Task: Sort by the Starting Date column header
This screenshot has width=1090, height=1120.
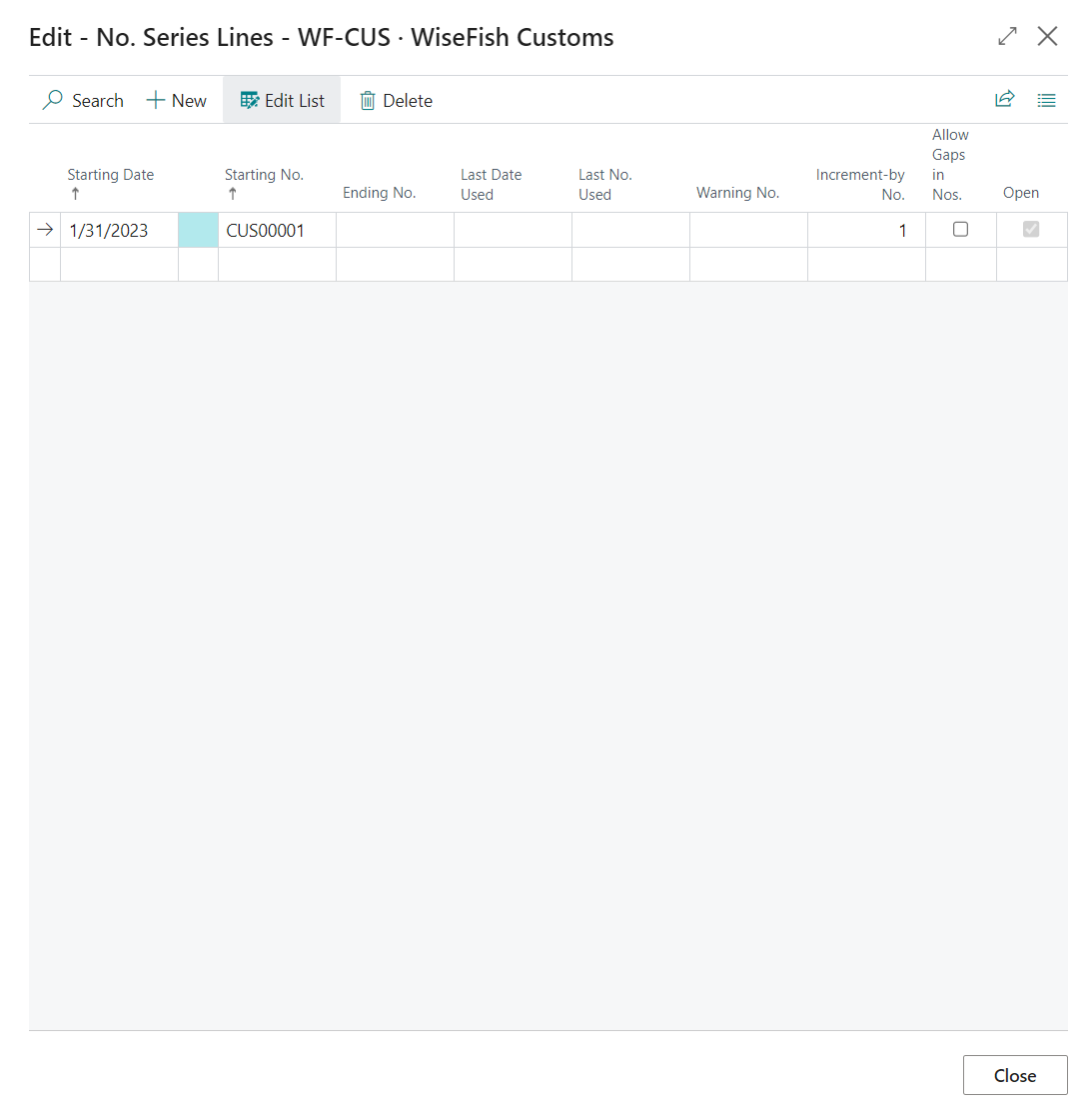Action: click(x=111, y=175)
